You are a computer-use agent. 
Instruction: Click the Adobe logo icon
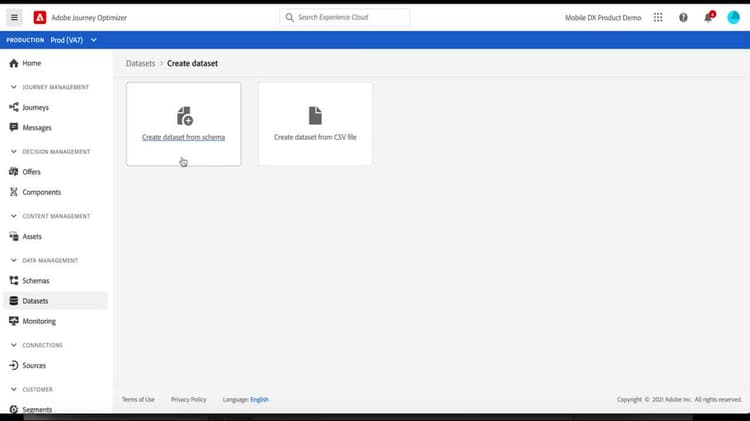(x=40, y=18)
